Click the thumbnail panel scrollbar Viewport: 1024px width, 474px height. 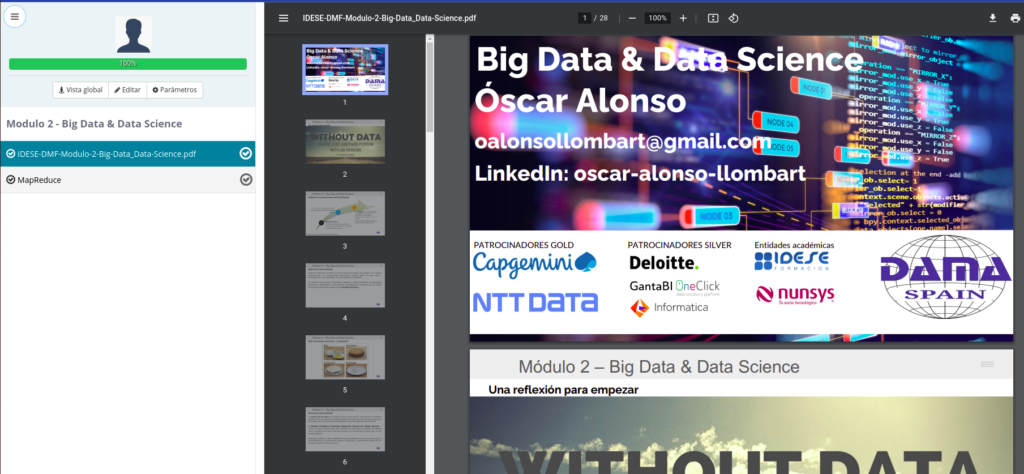[x=430, y=85]
